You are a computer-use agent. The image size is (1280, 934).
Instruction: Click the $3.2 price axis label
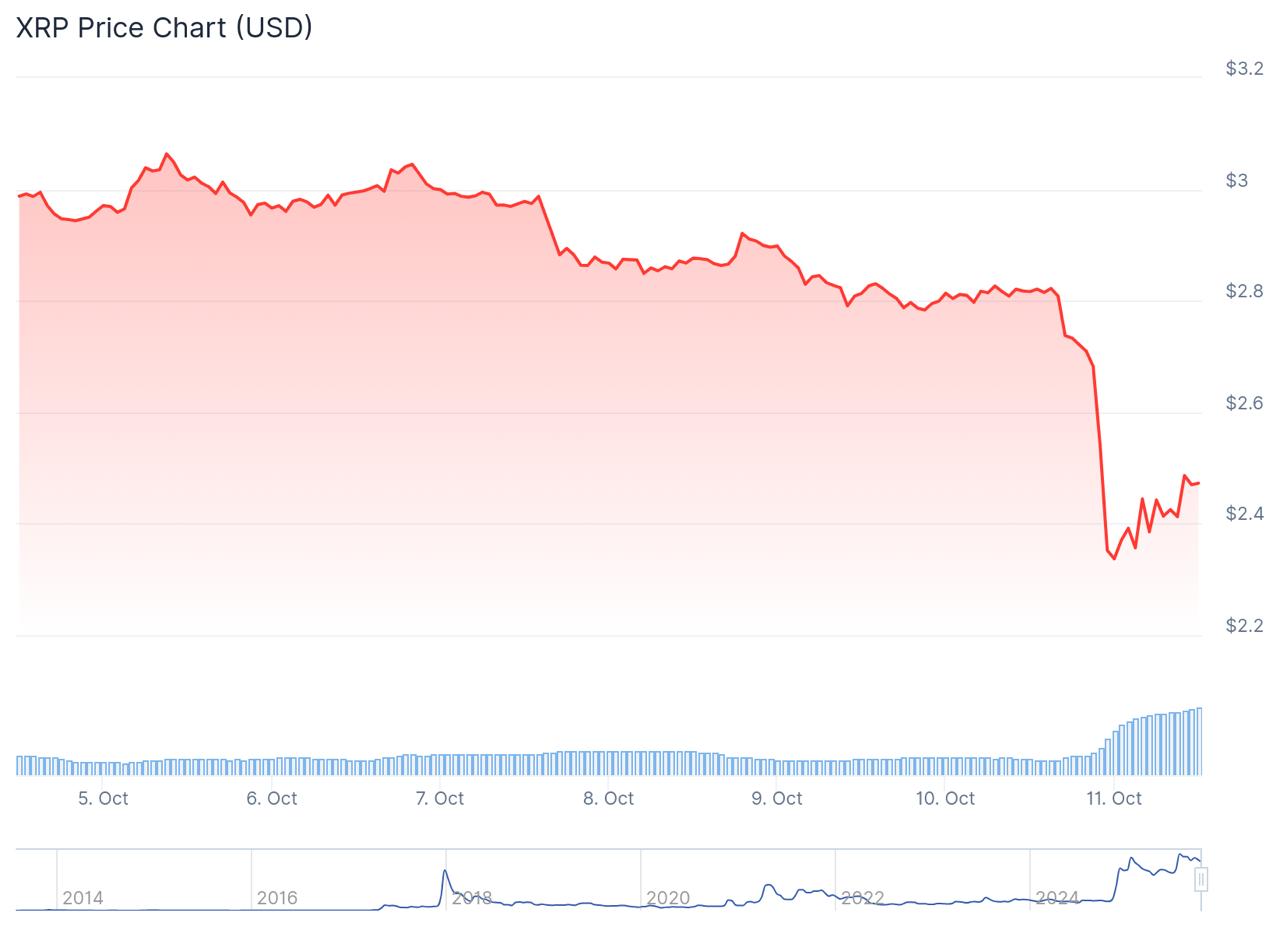tap(1243, 68)
